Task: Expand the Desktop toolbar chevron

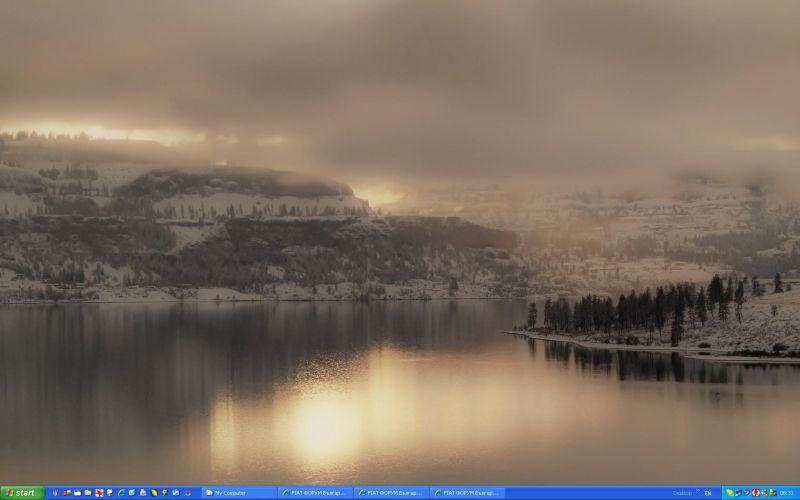Action: pos(695,493)
